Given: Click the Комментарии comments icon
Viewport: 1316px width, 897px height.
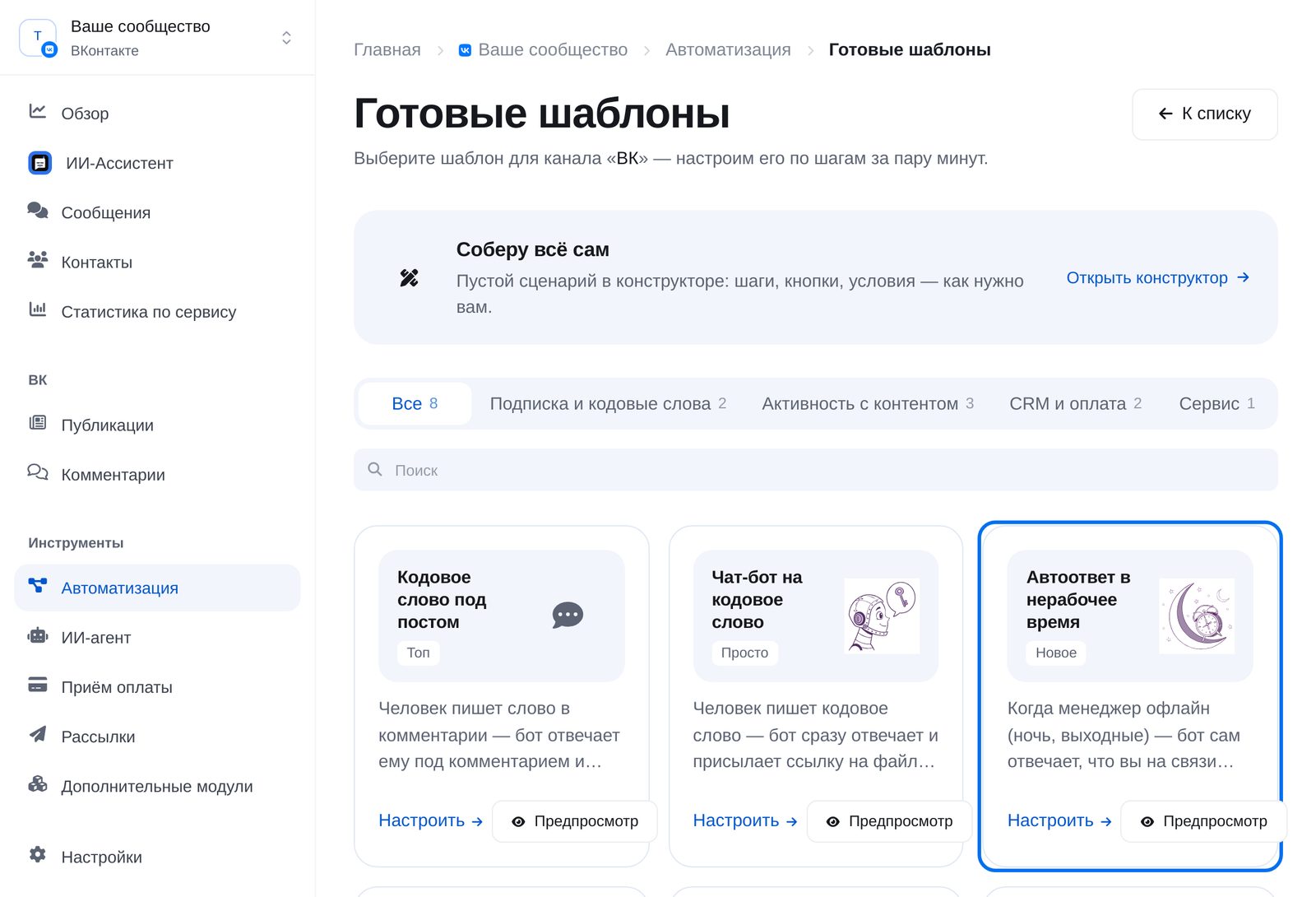Looking at the screenshot, I should click(x=38, y=472).
